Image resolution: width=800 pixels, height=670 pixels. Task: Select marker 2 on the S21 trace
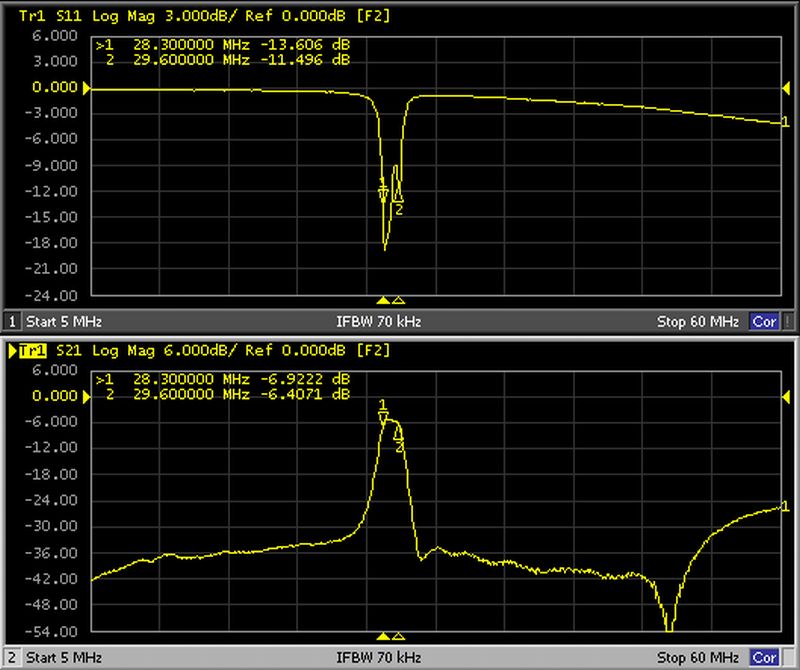click(398, 436)
